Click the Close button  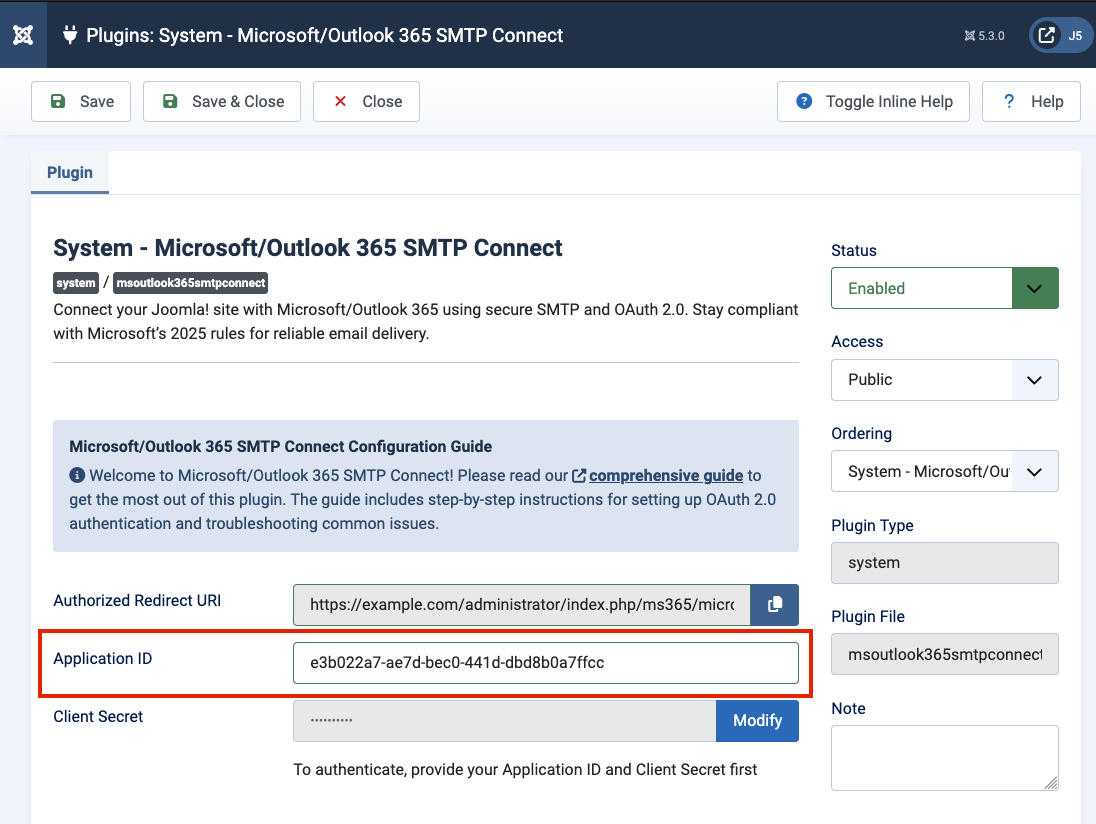coord(366,101)
